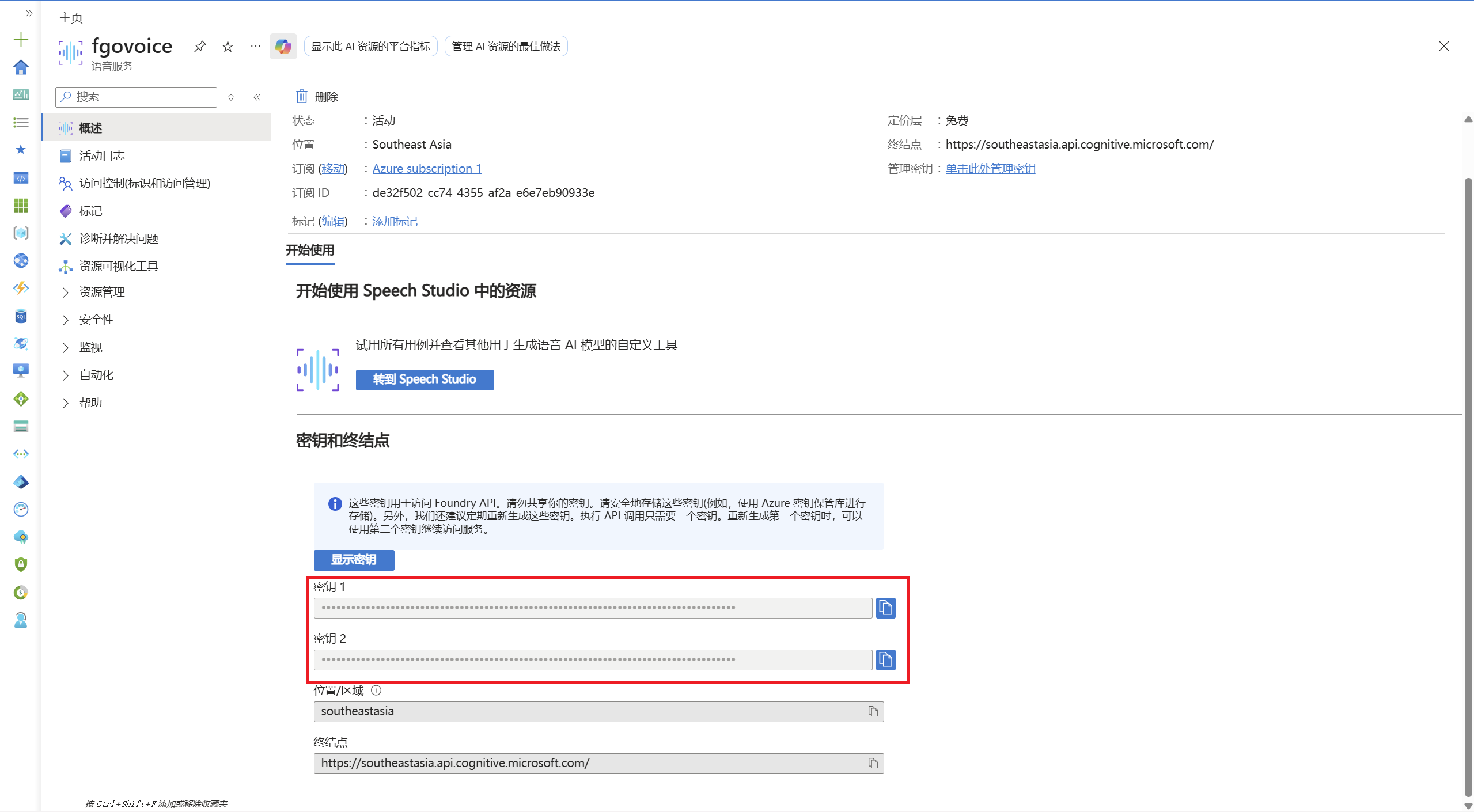Copy Key 2 (密钥 2) to clipboard
1474x812 pixels.
[885, 659]
